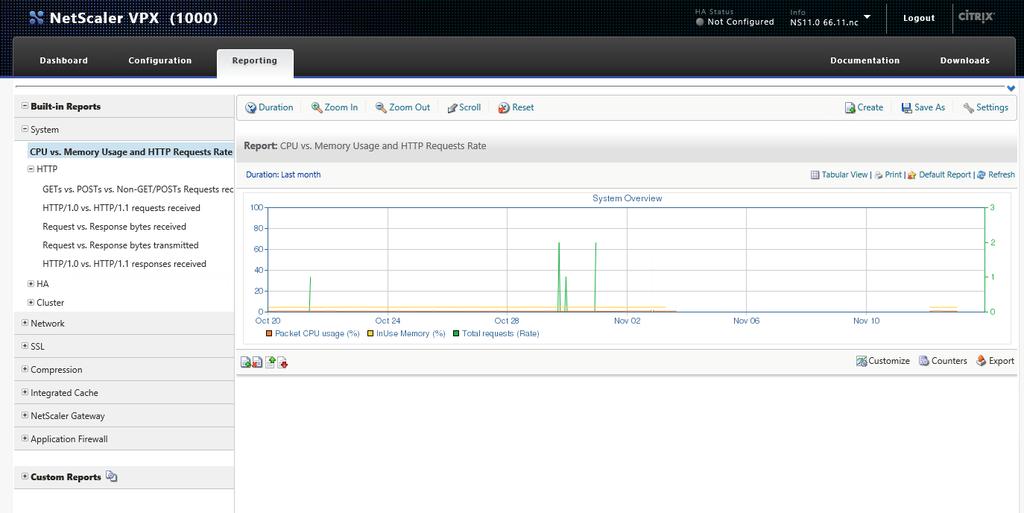1024x513 pixels.
Task: Click the Zoom In magnifier tool
Action: (334, 108)
